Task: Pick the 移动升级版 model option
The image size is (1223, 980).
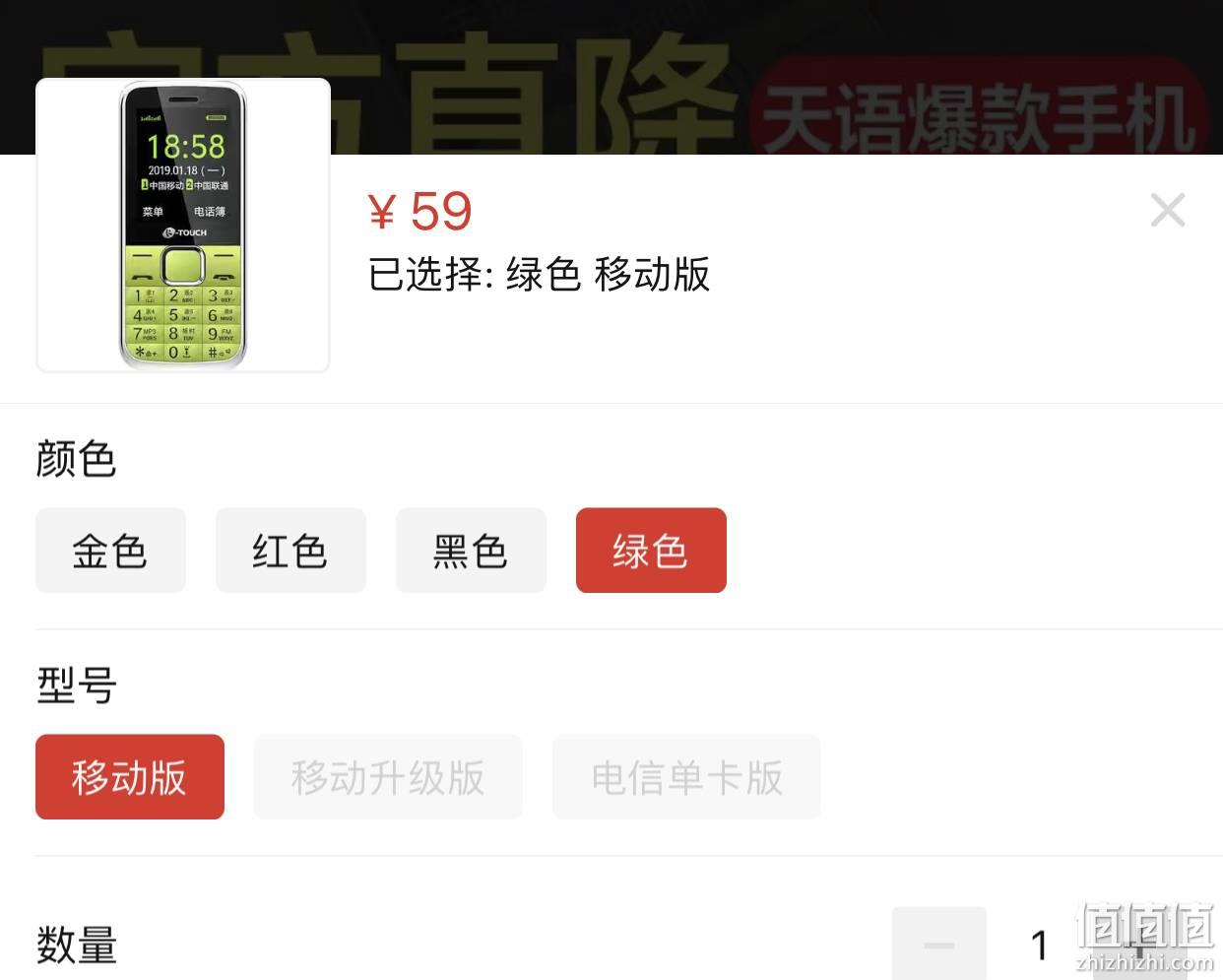Action: coord(388,777)
